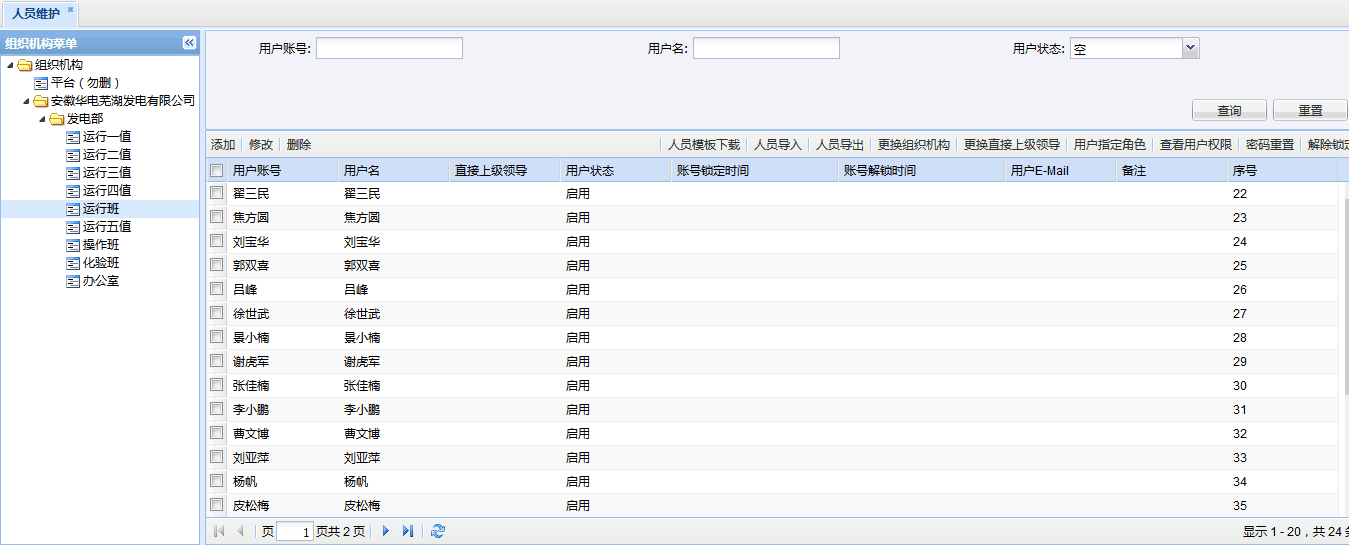This screenshot has height=545, width=1349.
Task: Collapse the 组织机构菜单 side panel
Action: [x=189, y=43]
